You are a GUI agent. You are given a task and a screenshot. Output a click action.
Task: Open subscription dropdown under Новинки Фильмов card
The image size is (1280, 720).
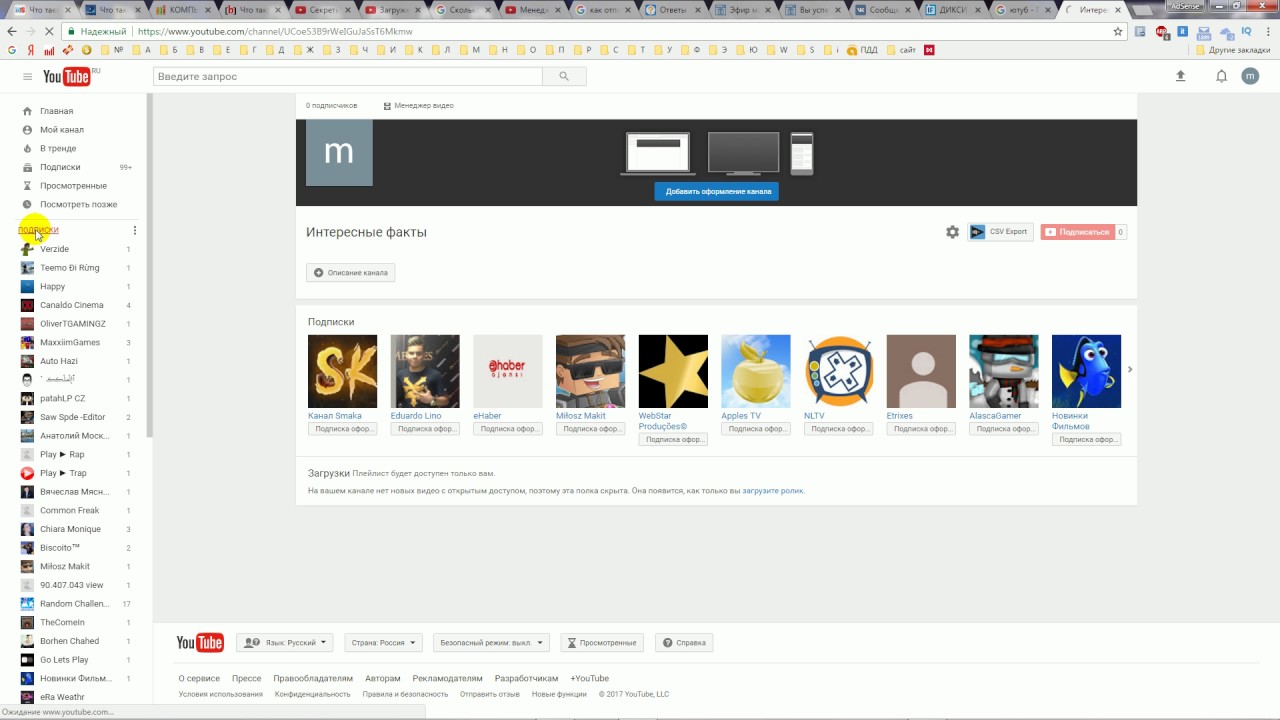point(1086,439)
